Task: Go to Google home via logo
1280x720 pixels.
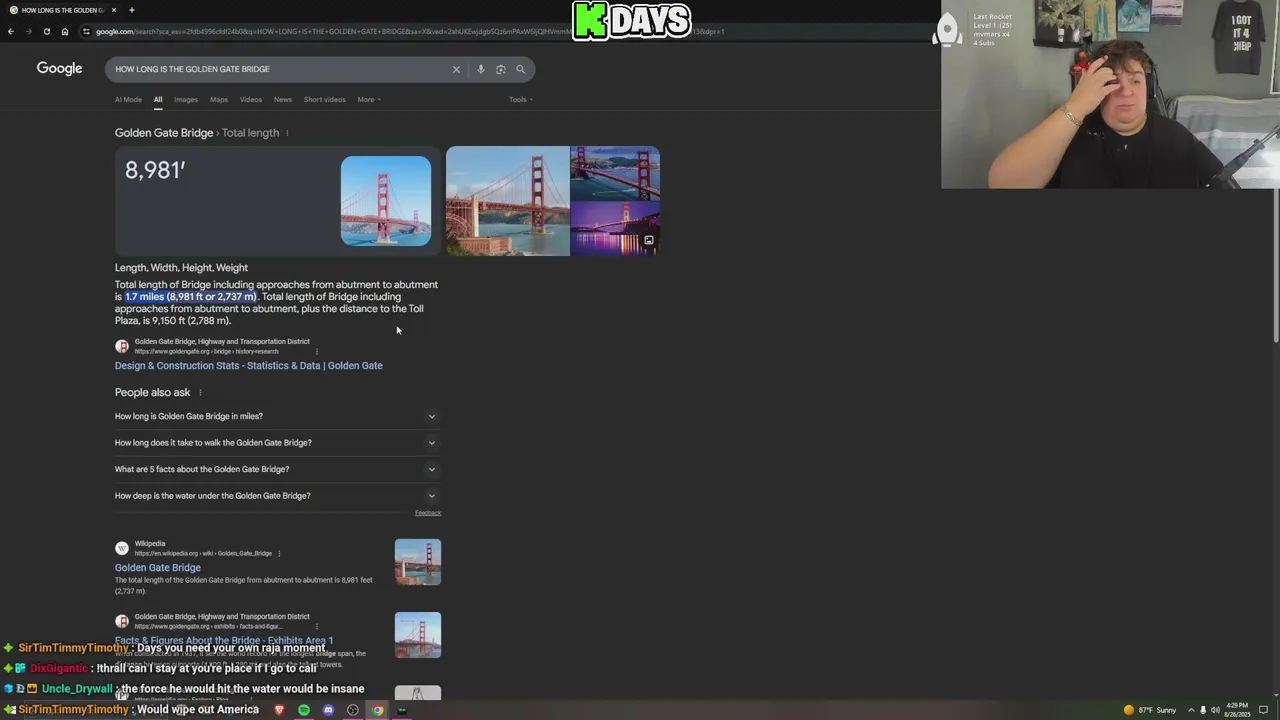Action: pos(59,68)
